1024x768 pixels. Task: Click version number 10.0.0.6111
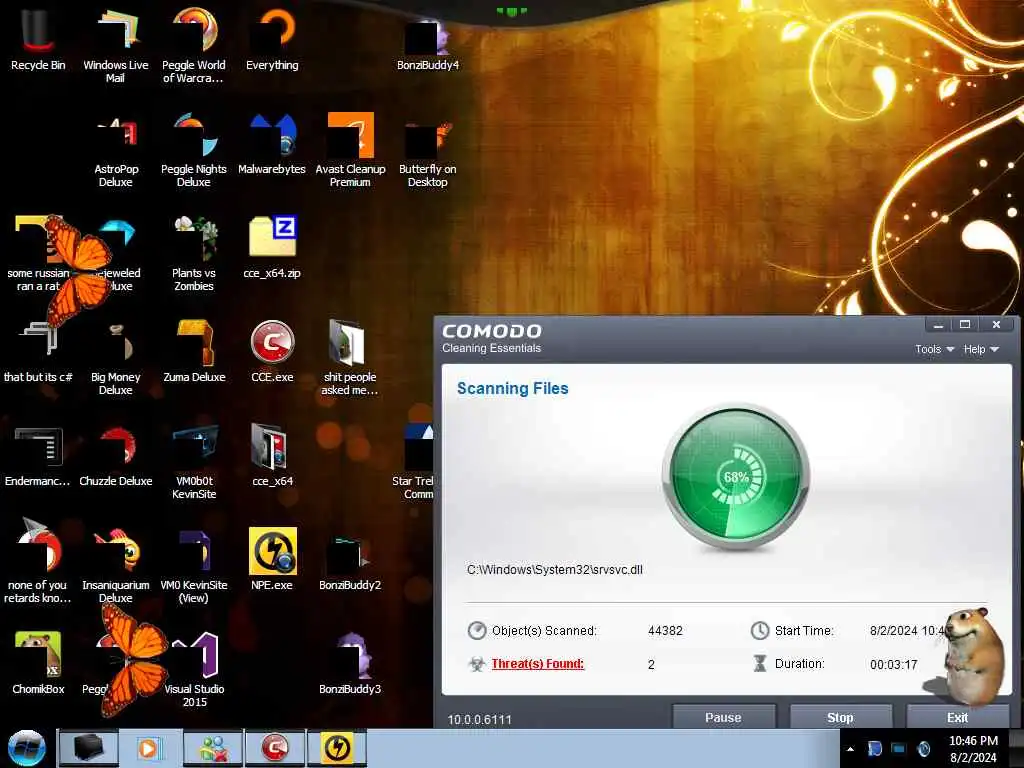coord(479,720)
